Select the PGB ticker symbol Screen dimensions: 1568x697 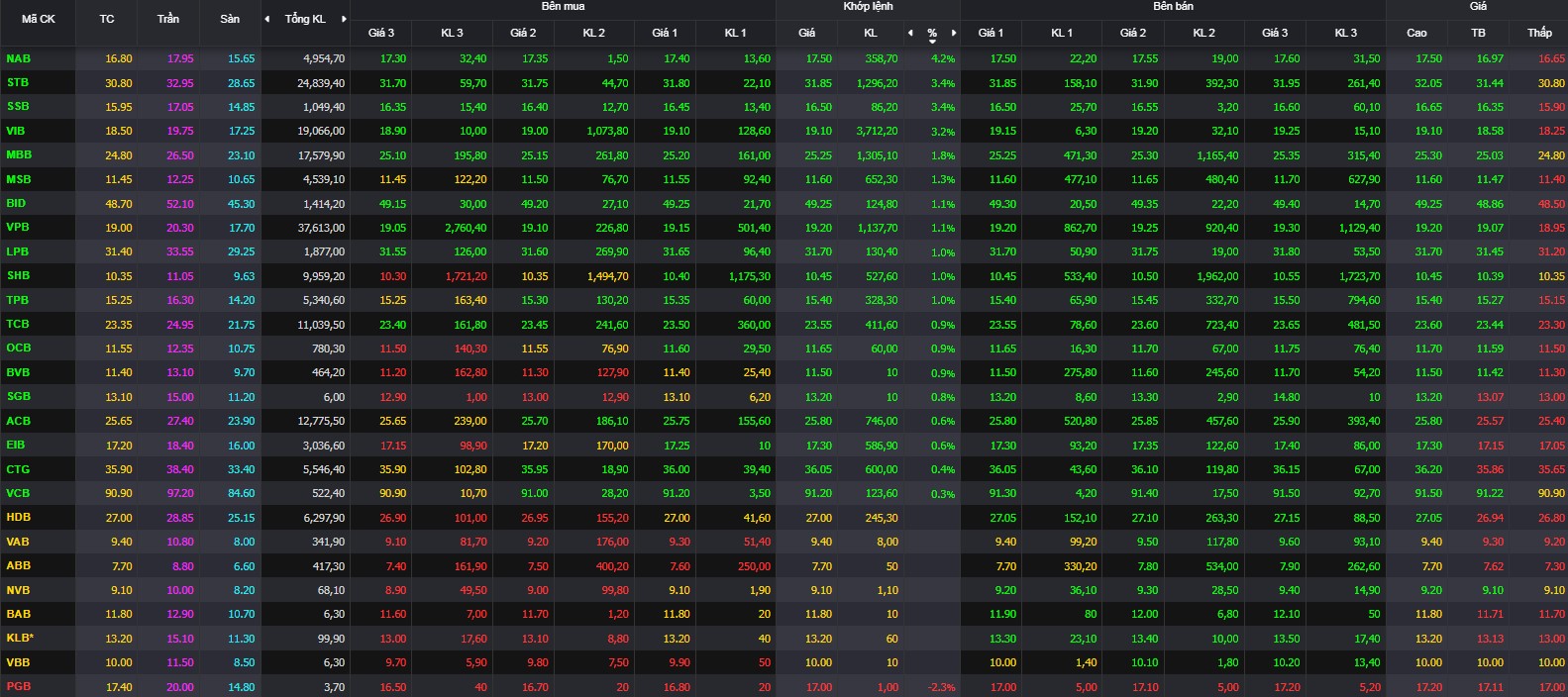(18, 687)
